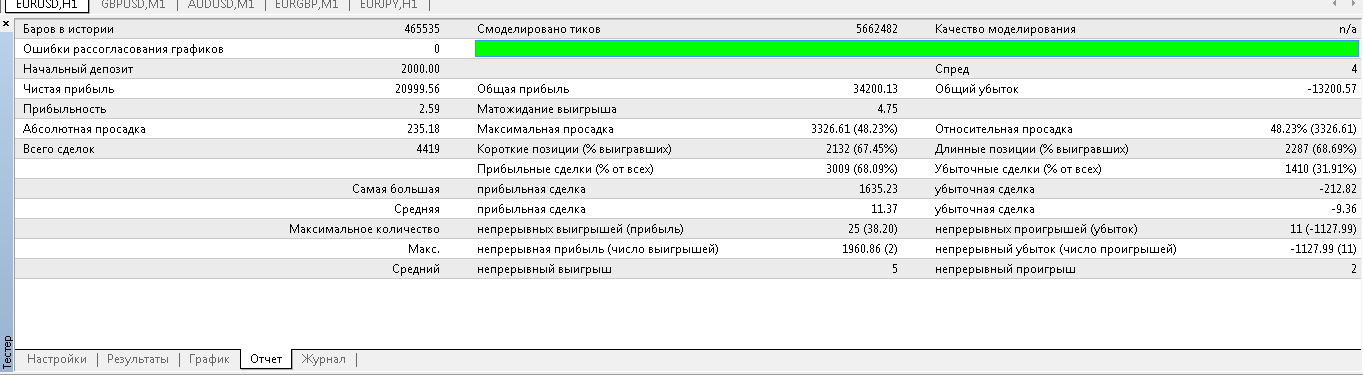Select the gross profit value 34200.13
Image resolution: width=1363 pixels, height=375 pixels.
coord(875,89)
